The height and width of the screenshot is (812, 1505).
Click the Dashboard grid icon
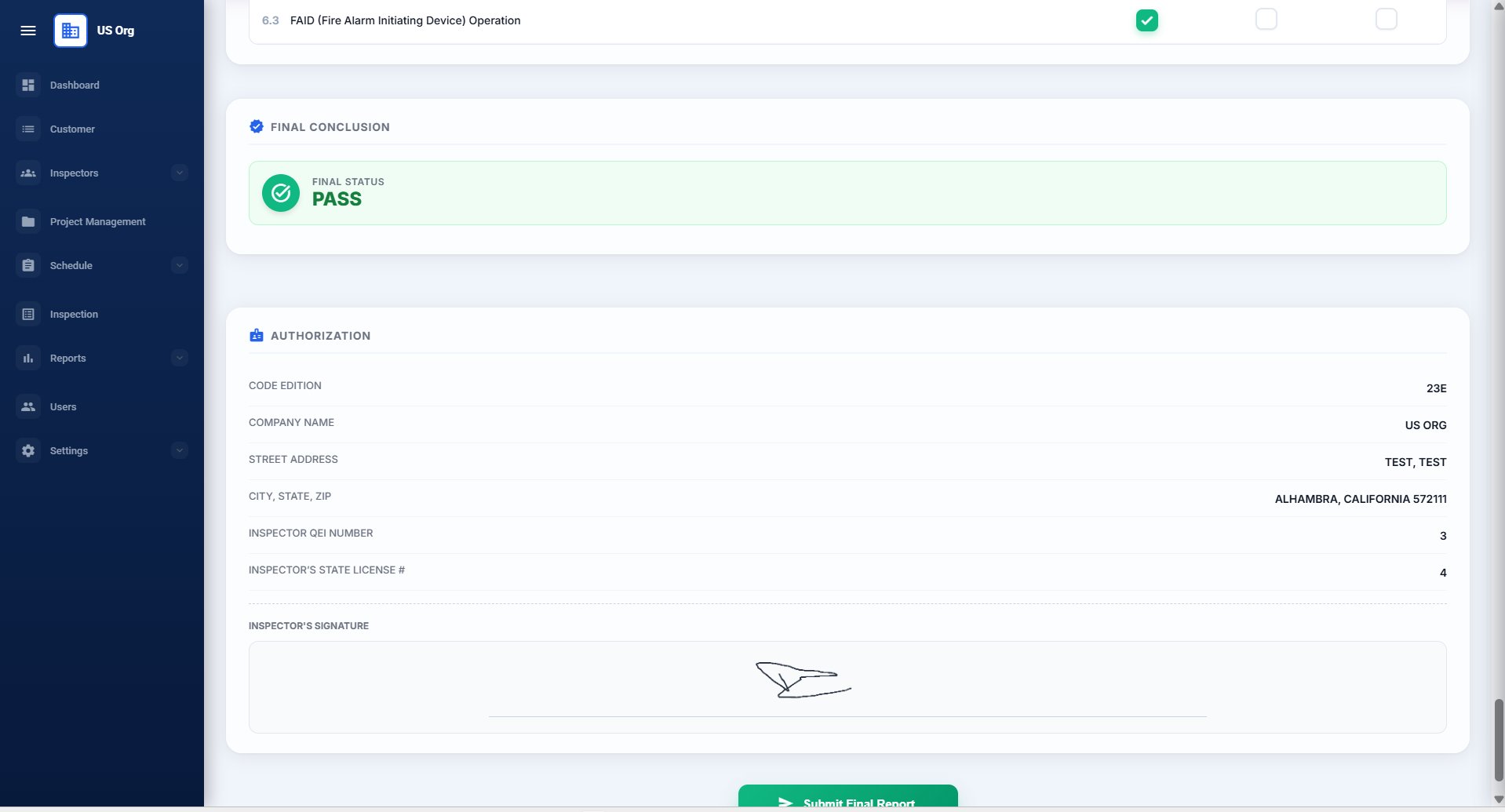28,85
